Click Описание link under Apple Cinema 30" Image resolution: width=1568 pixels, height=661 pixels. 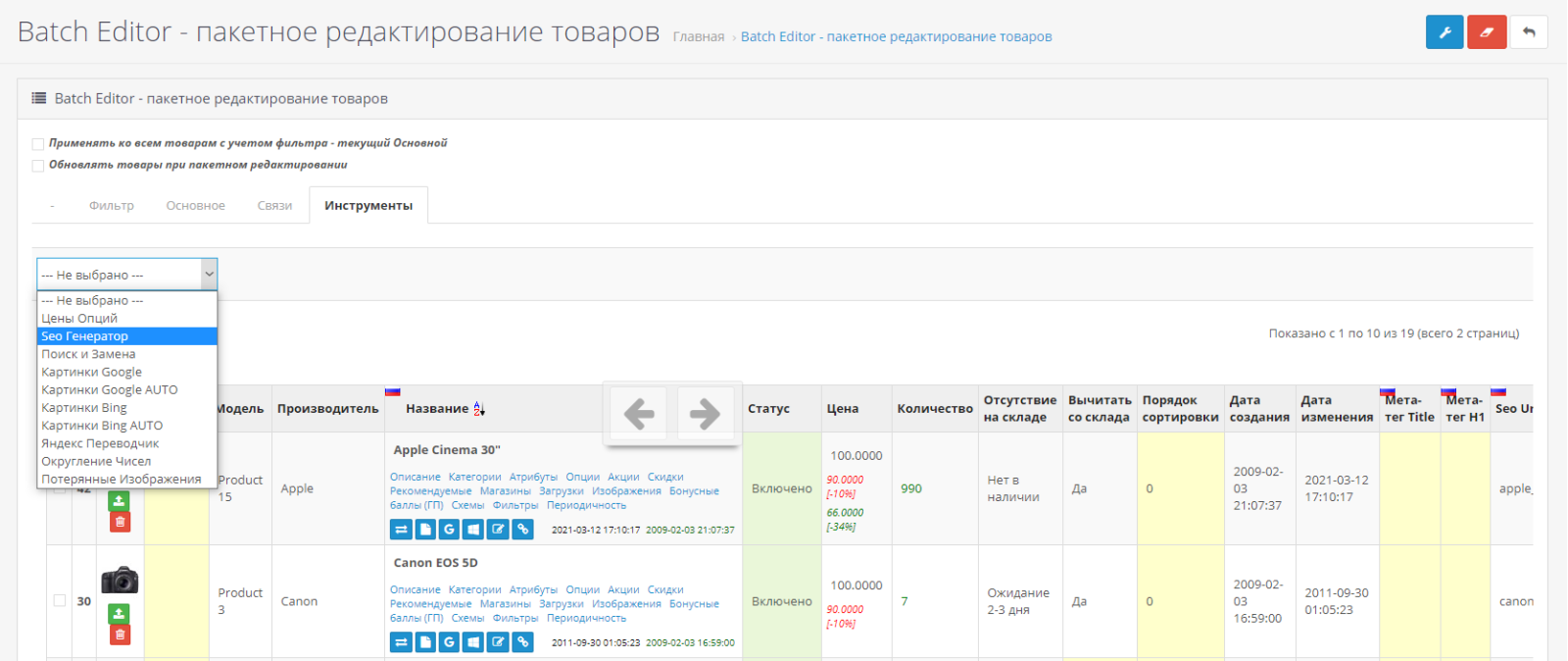416,478
